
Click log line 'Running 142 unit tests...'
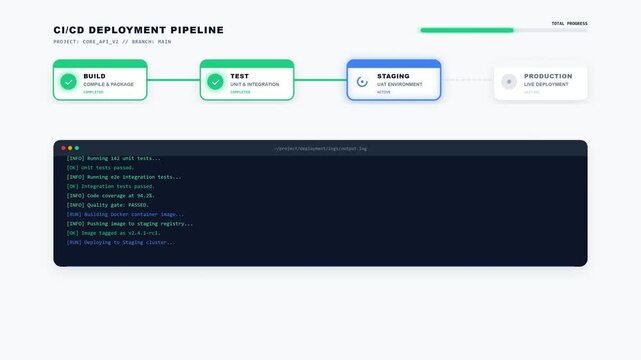pyautogui.click(x=114, y=158)
